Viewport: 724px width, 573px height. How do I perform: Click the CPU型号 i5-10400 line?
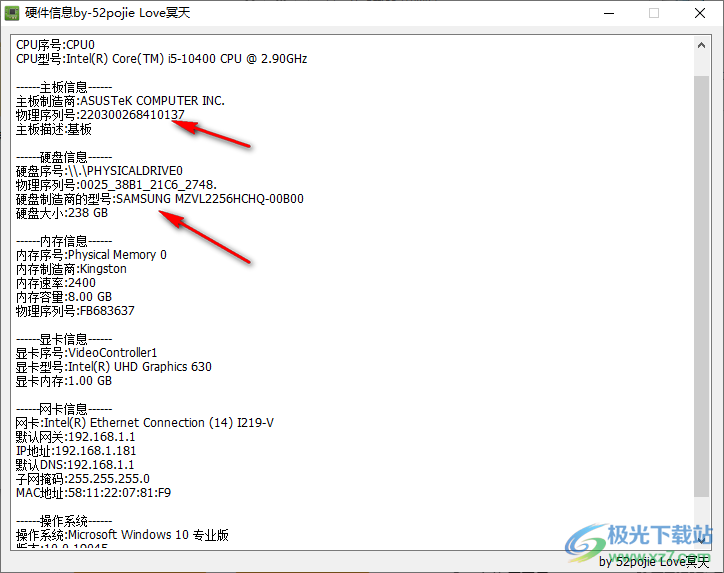[x=162, y=59]
